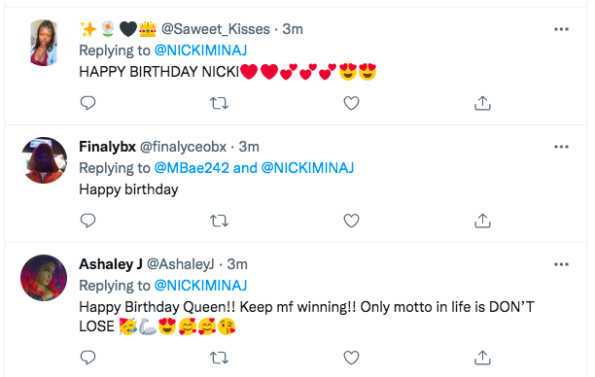Retweet the HAPPY BIRTHDAY NICKI tweet
The height and width of the screenshot is (377, 595).
219,103
